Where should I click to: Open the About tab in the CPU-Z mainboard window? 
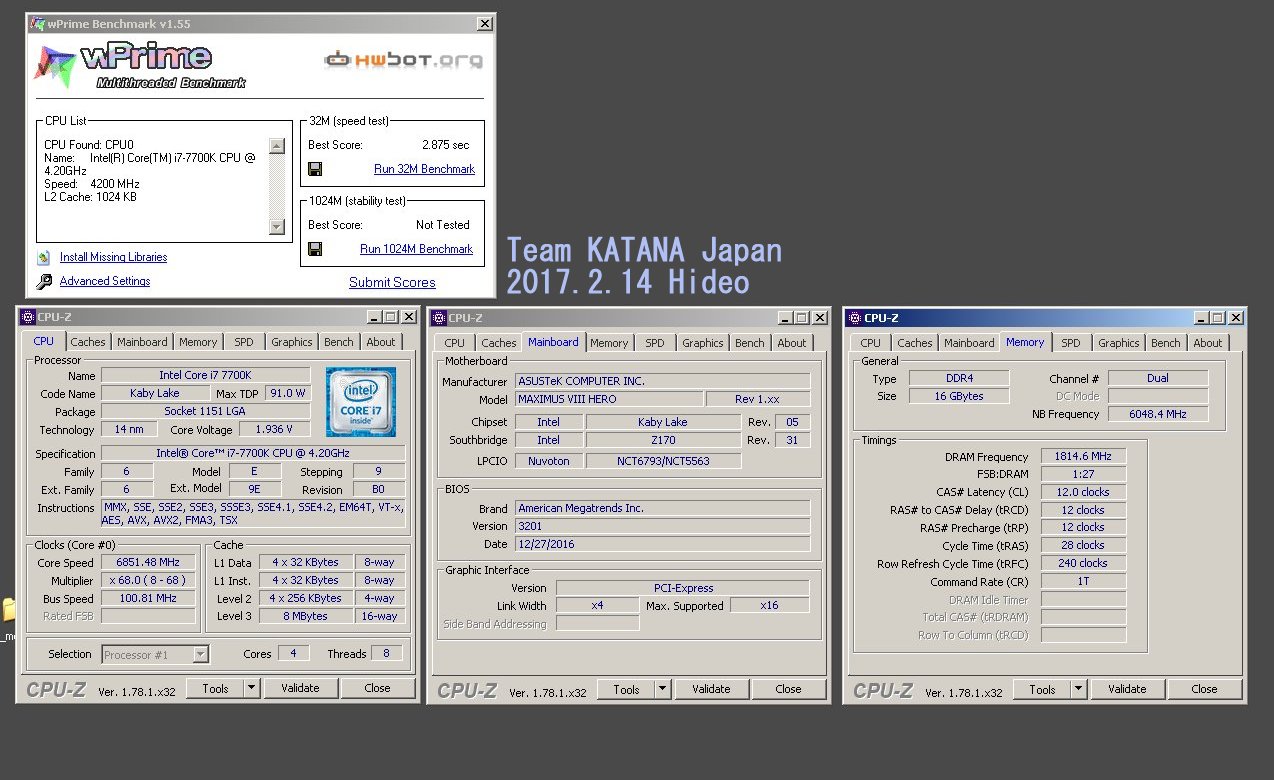pyautogui.click(x=792, y=343)
